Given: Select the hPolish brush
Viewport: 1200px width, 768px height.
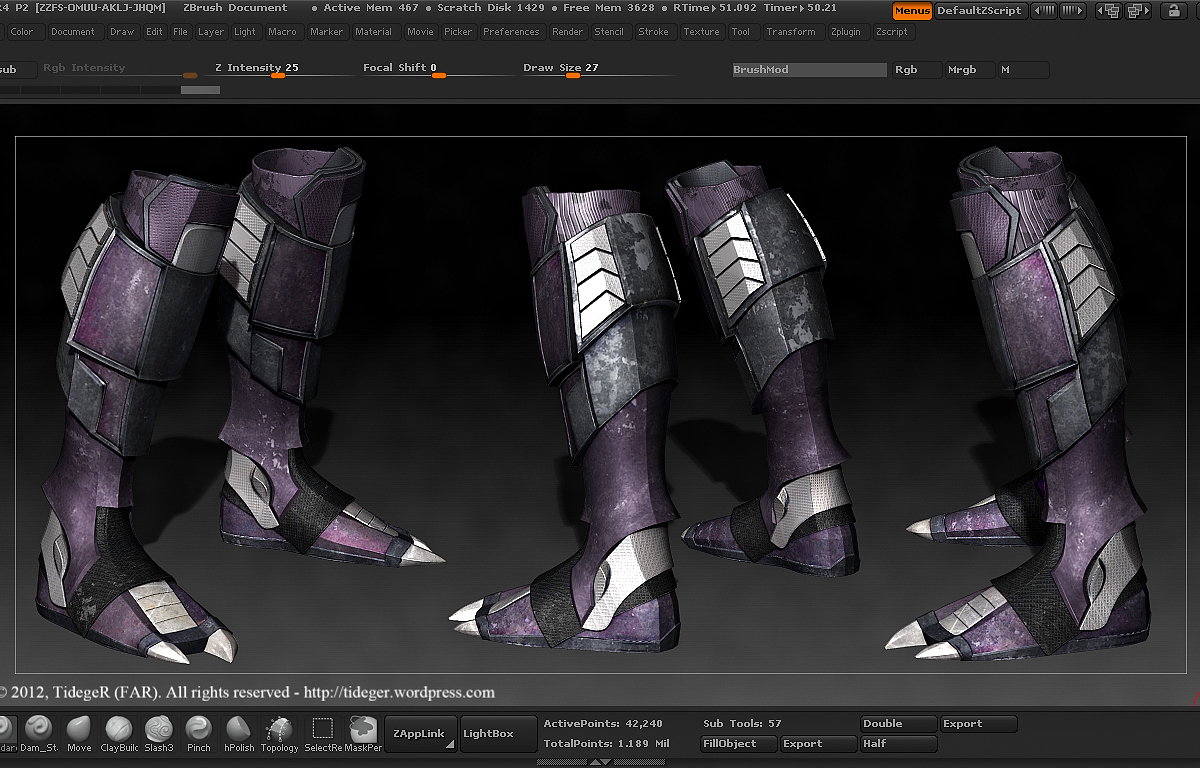Looking at the screenshot, I should (238, 733).
